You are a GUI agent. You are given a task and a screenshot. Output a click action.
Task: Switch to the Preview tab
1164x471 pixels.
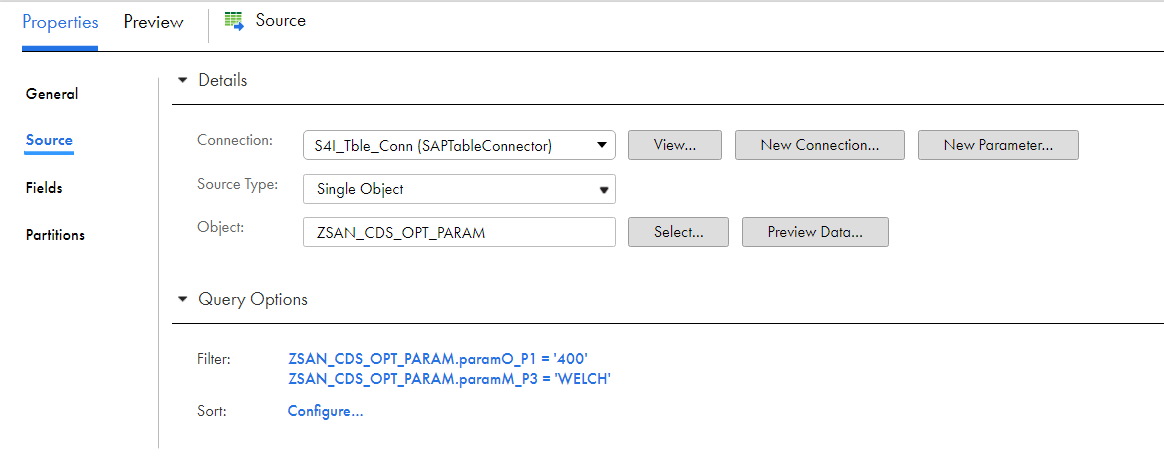[154, 22]
